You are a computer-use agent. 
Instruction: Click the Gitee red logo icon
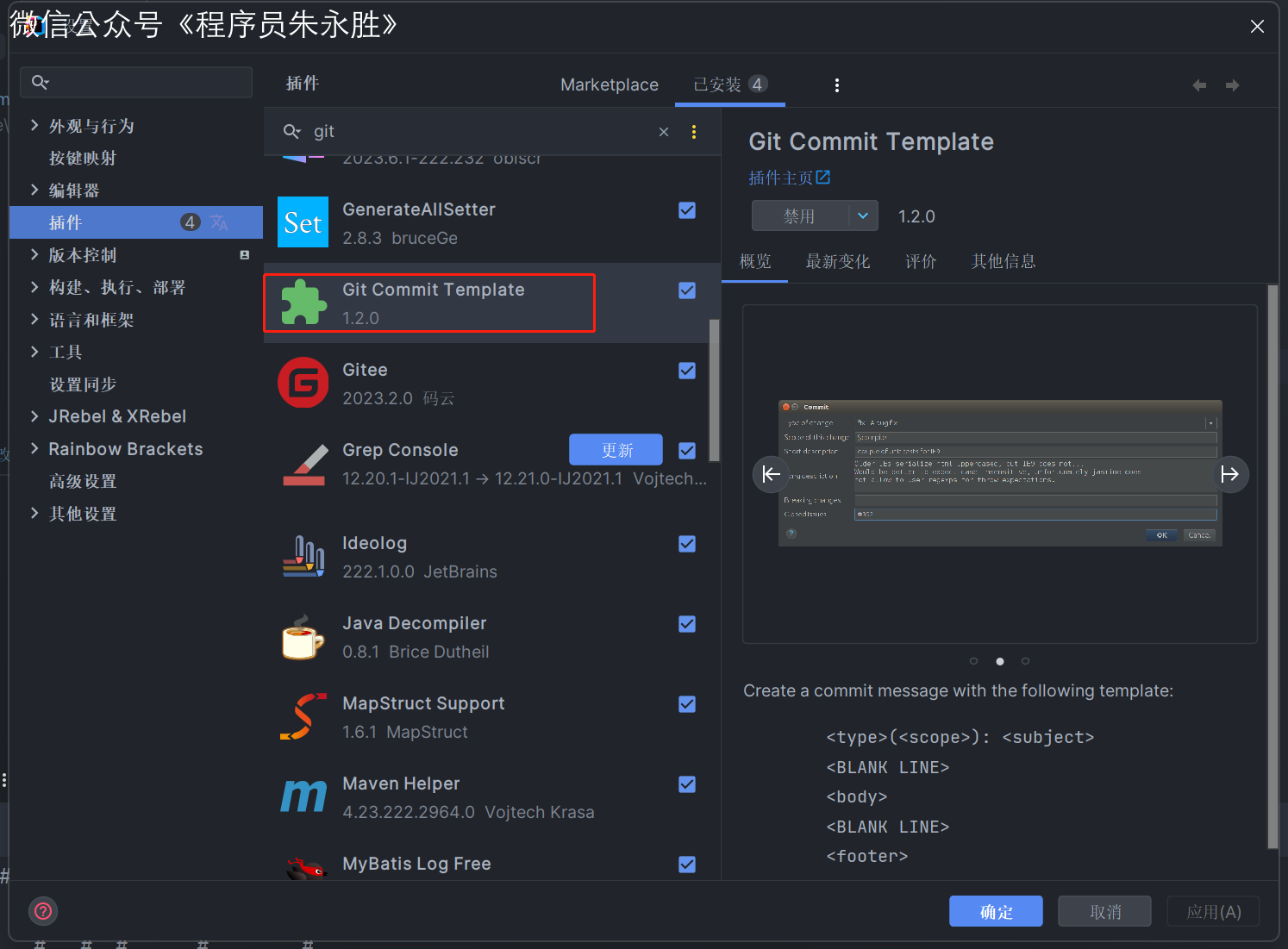(x=303, y=383)
